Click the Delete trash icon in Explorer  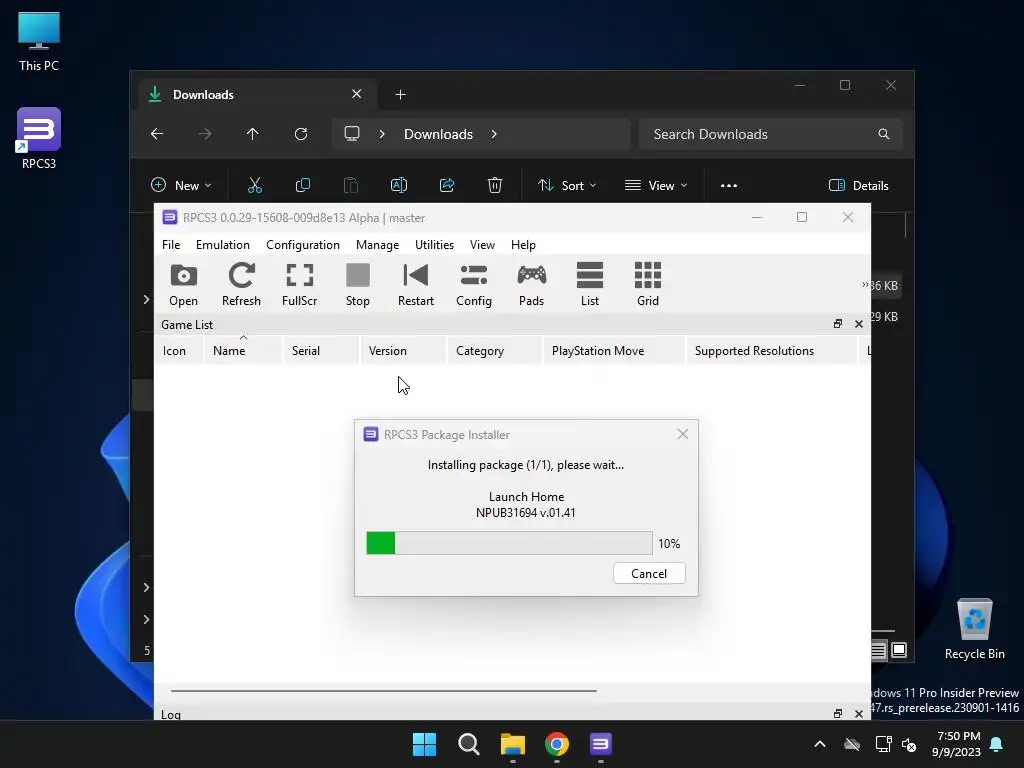click(495, 185)
